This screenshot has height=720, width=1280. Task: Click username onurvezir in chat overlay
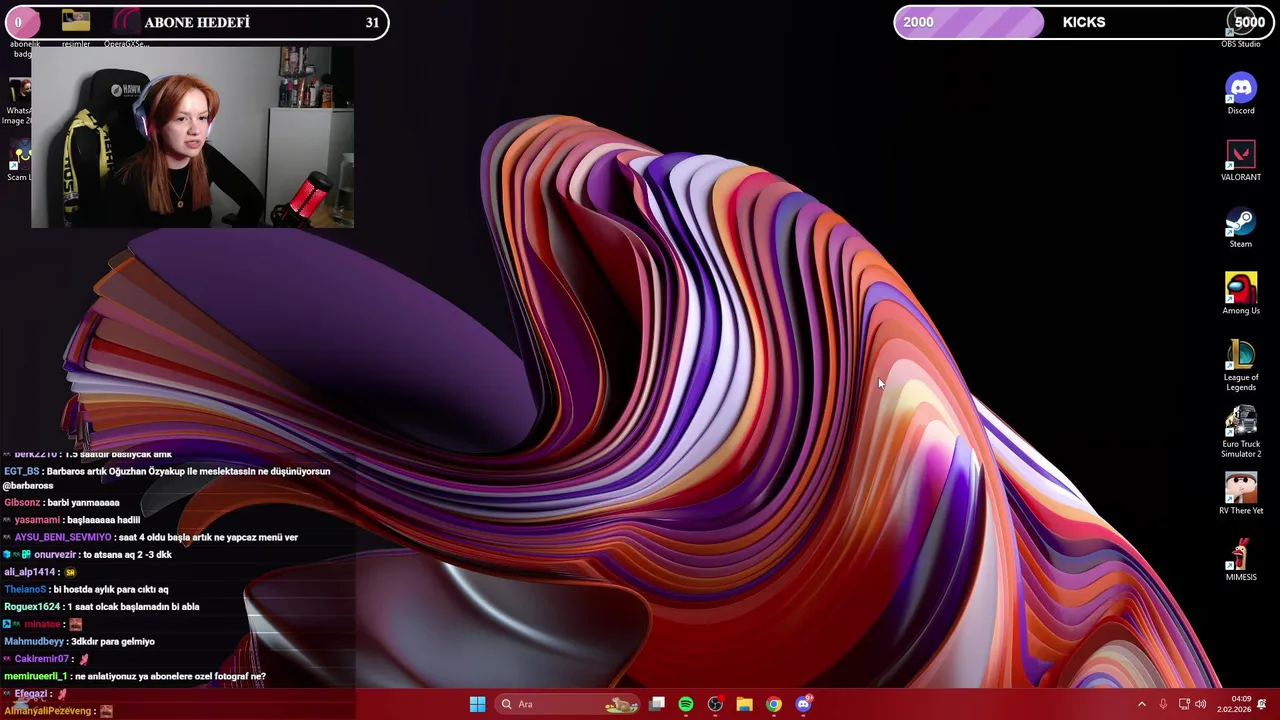click(x=55, y=555)
